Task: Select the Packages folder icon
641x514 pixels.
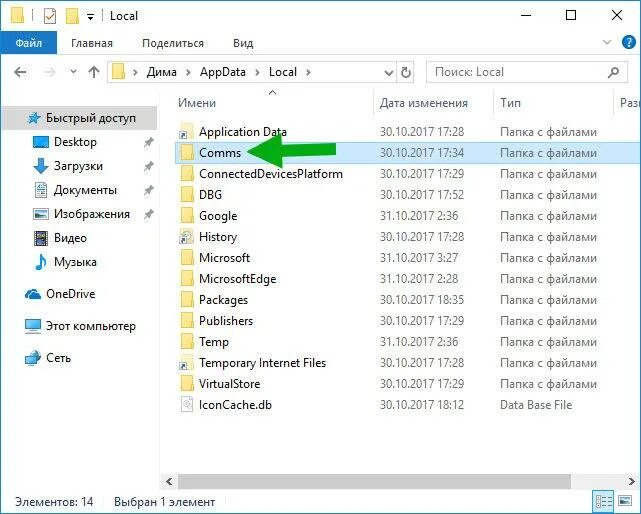Action: pyautogui.click(x=187, y=300)
